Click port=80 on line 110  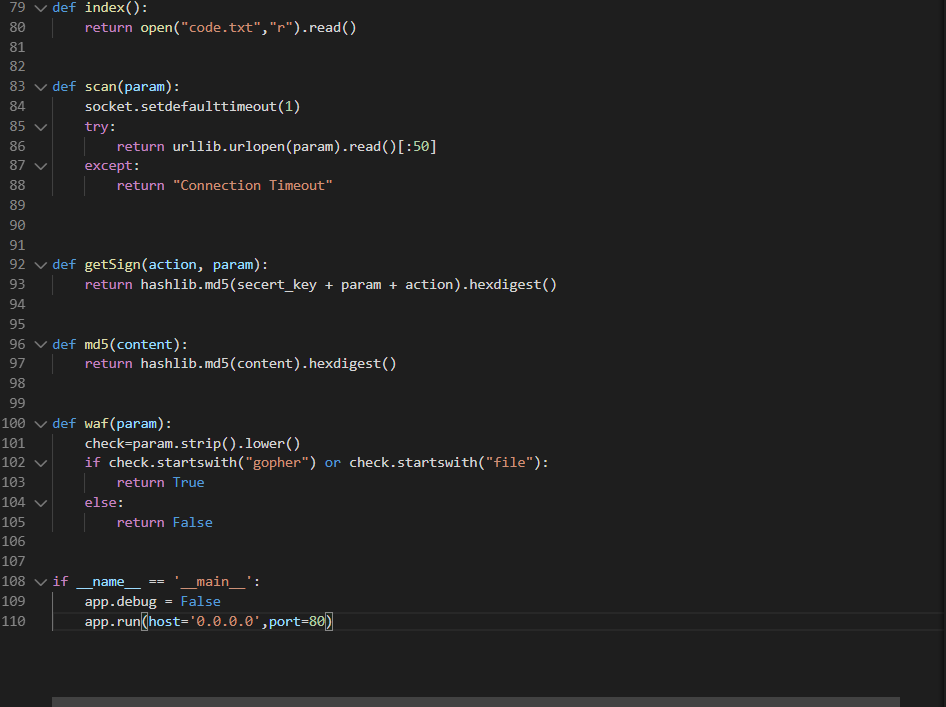(x=297, y=621)
